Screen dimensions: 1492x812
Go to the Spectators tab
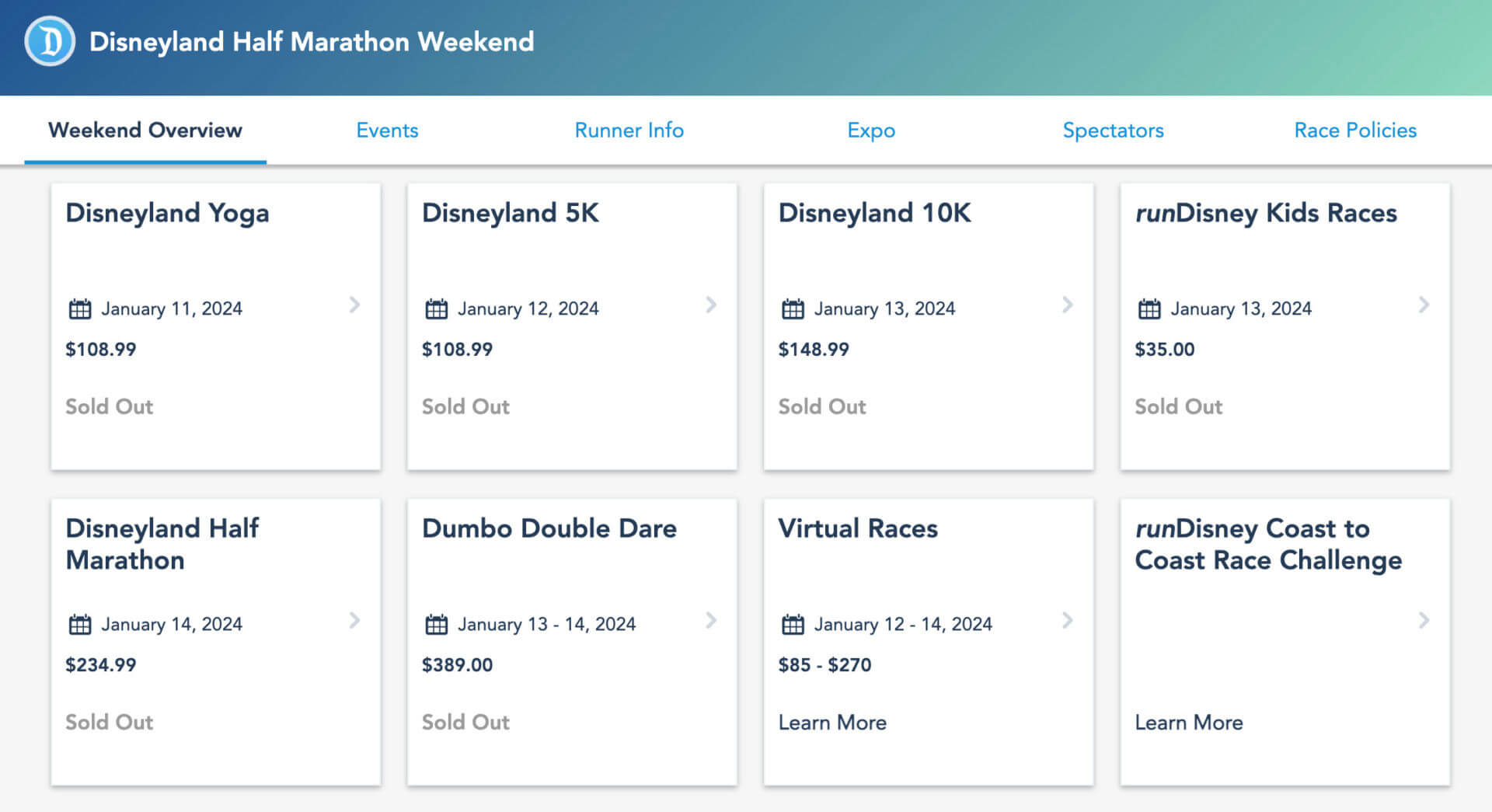[1113, 131]
